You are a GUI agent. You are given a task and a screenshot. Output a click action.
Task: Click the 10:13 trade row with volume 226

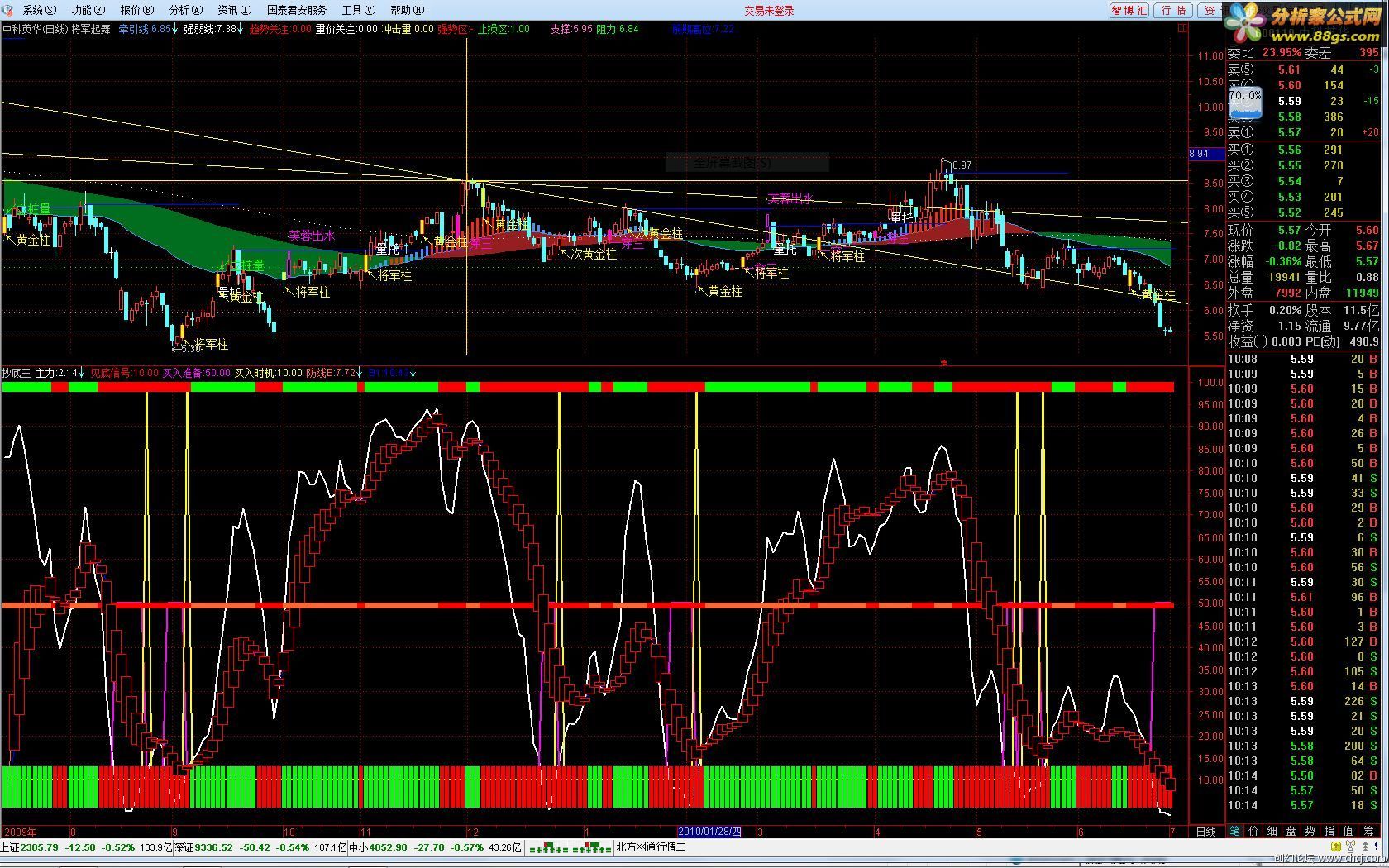pyautogui.click(x=1304, y=701)
